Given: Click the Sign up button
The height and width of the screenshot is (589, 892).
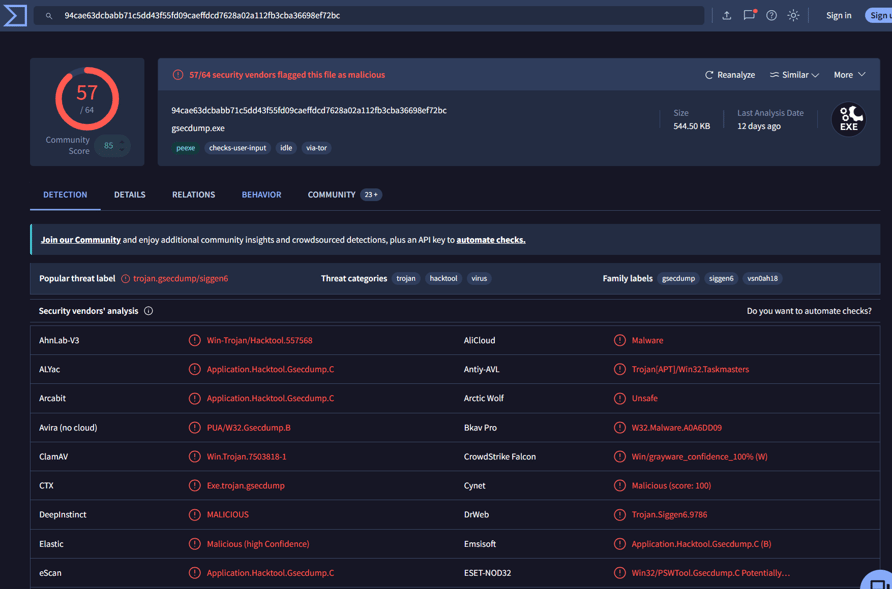Looking at the screenshot, I should point(879,16).
